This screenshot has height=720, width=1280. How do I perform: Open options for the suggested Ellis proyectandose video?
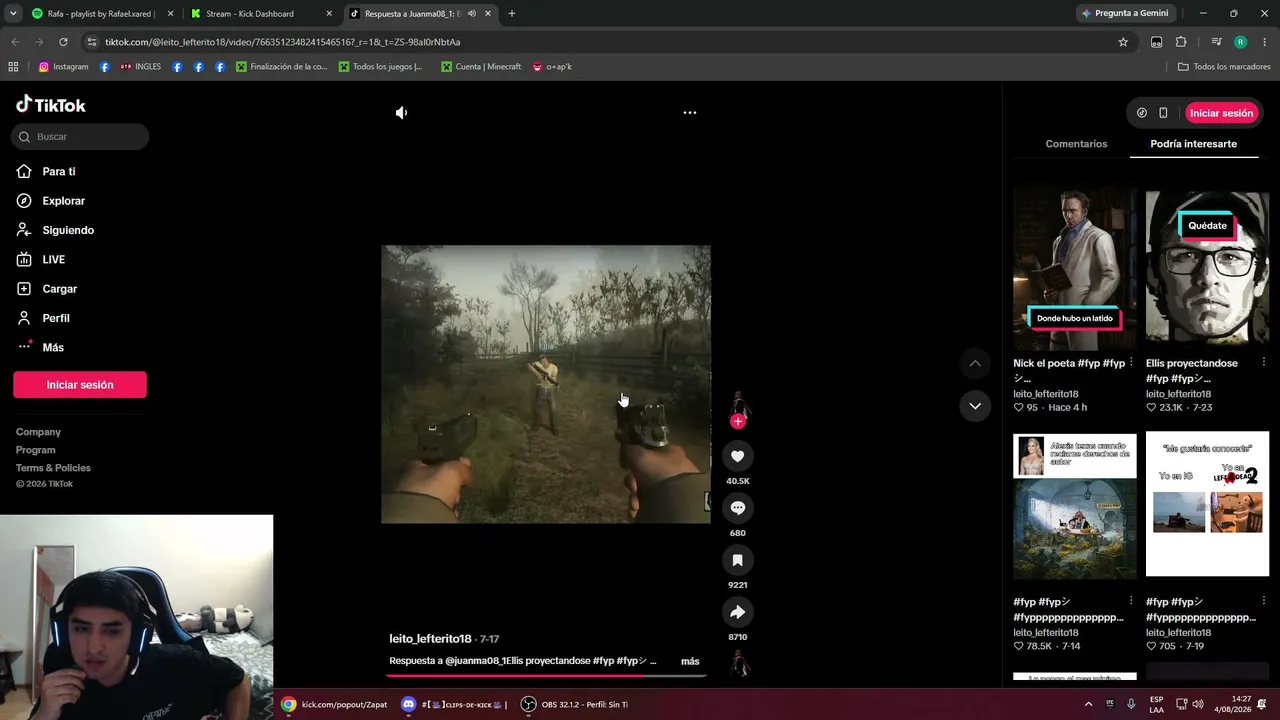pyautogui.click(x=1263, y=362)
